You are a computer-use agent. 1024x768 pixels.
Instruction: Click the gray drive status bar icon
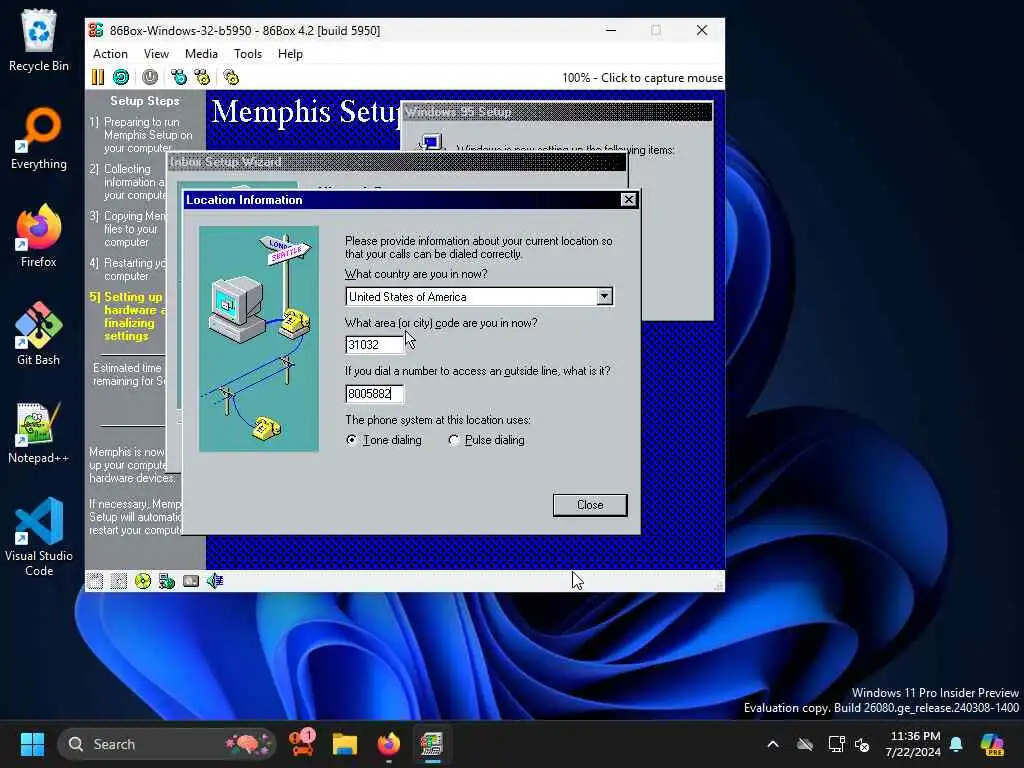[191, 581]
